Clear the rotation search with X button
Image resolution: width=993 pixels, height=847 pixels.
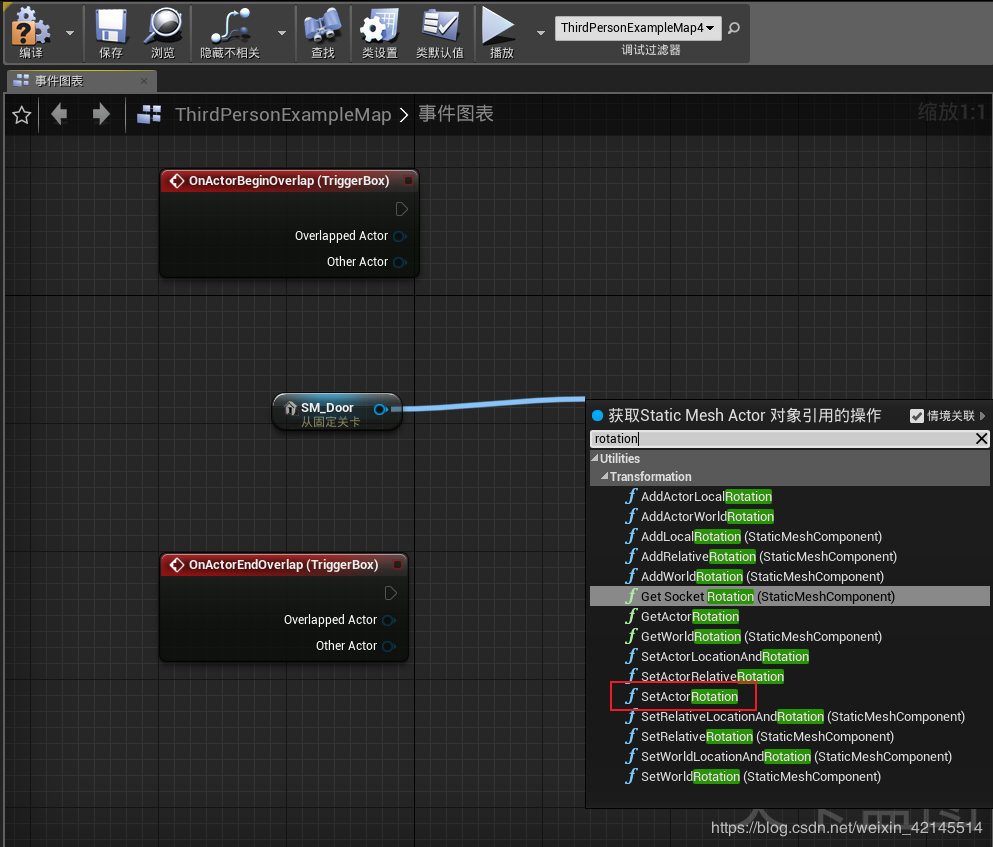point(981,439)
